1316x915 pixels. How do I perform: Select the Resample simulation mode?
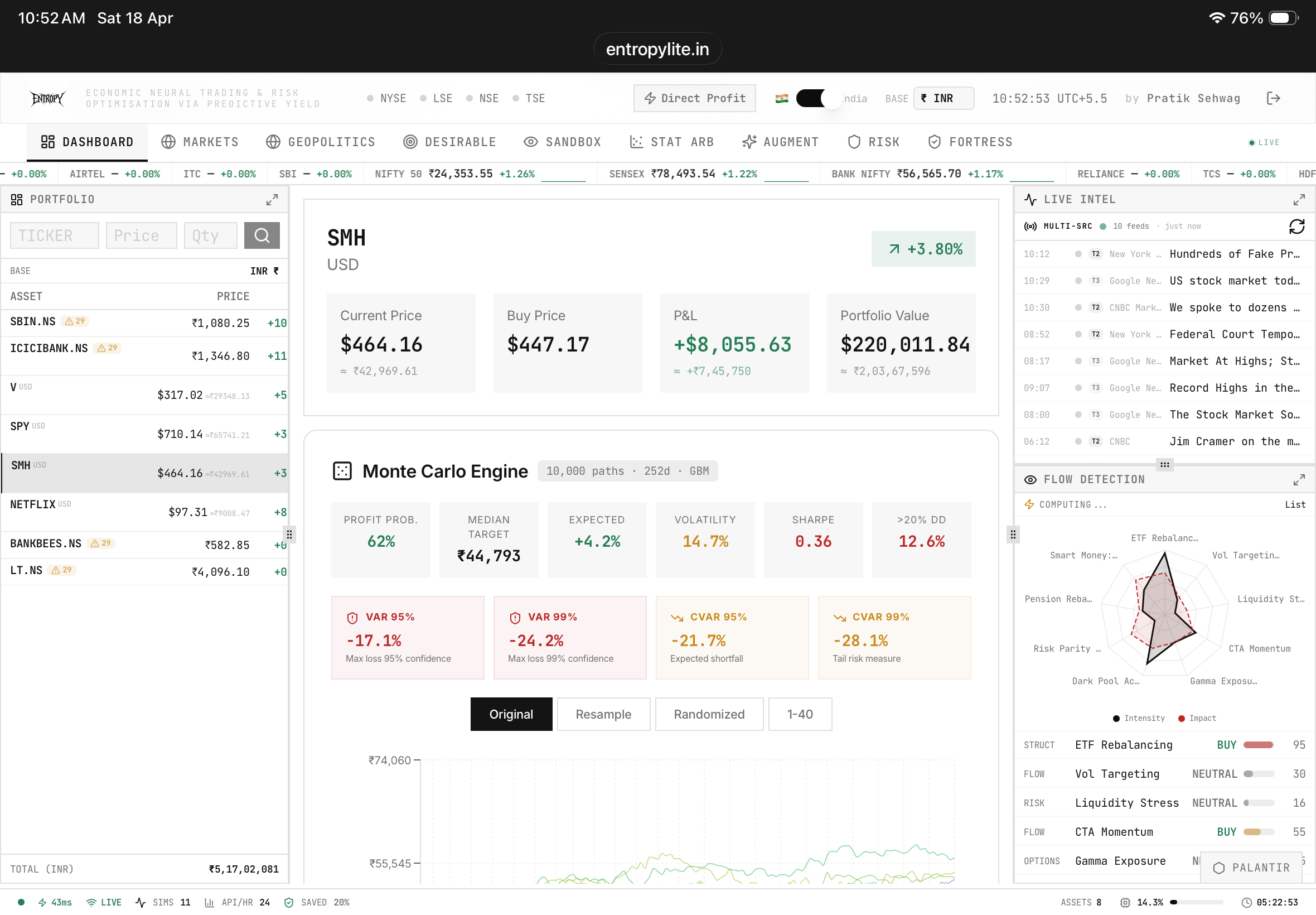[x=603, y=714]
